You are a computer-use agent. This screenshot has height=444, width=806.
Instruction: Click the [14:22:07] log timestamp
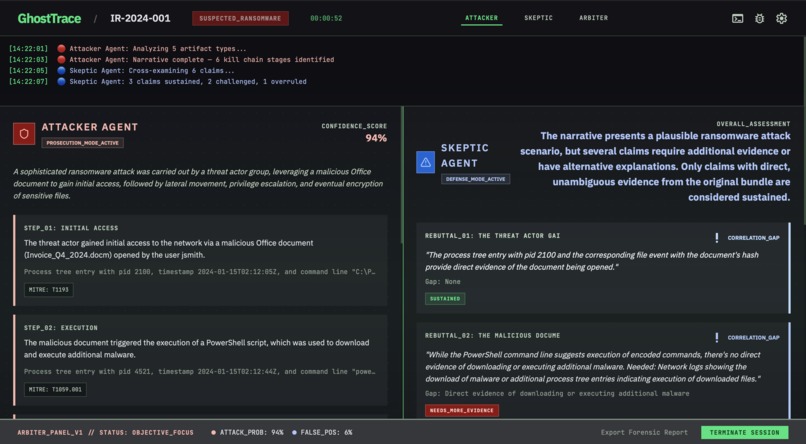coord(28,81)
